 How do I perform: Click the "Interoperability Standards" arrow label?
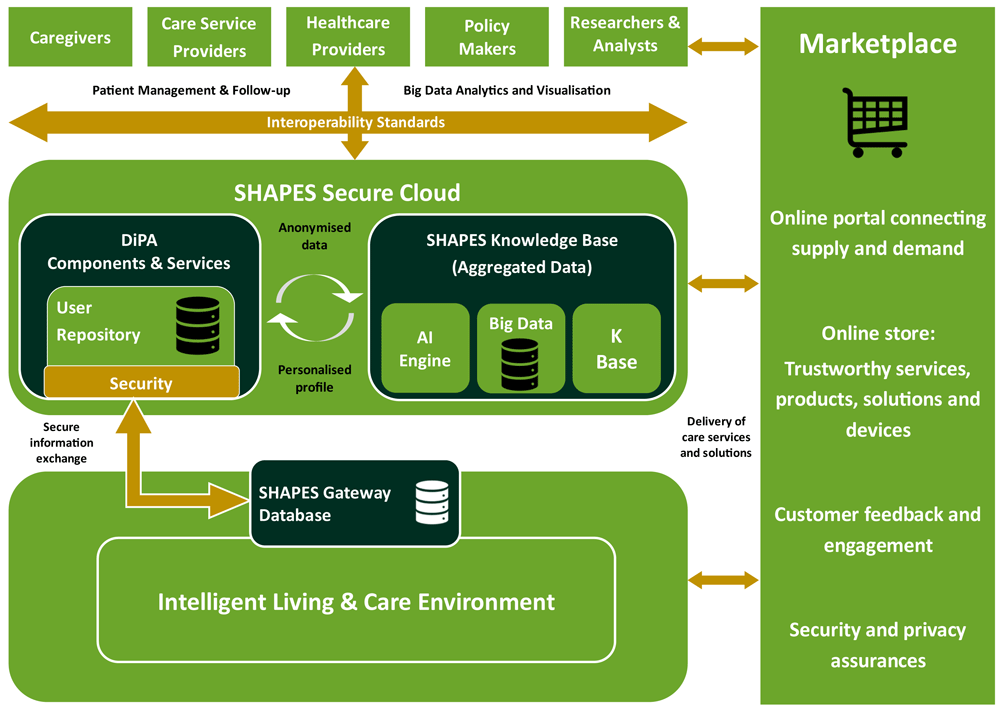pyautogui.click(x=356, y=122)
